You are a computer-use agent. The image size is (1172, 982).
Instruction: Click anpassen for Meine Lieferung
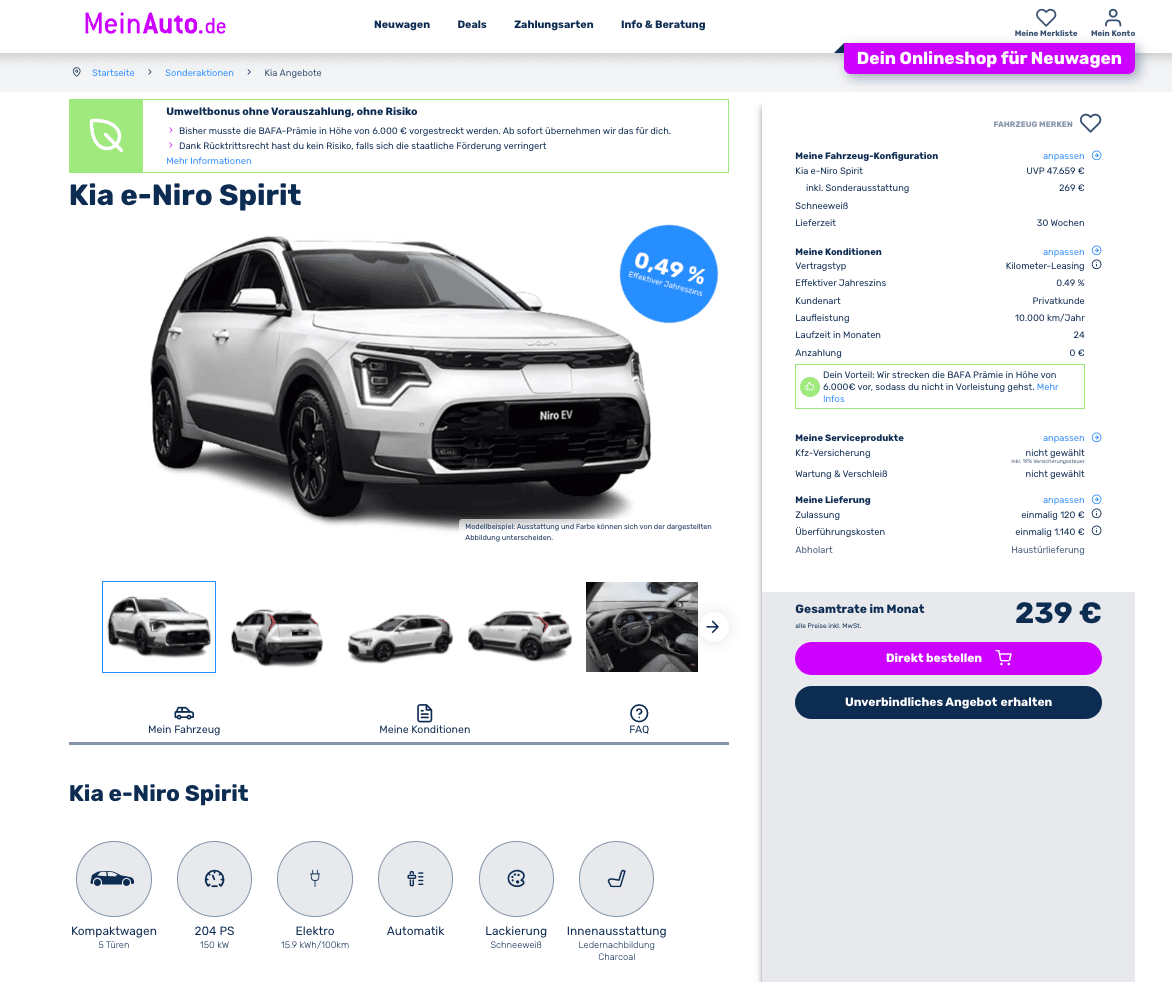click(1063, 500)
